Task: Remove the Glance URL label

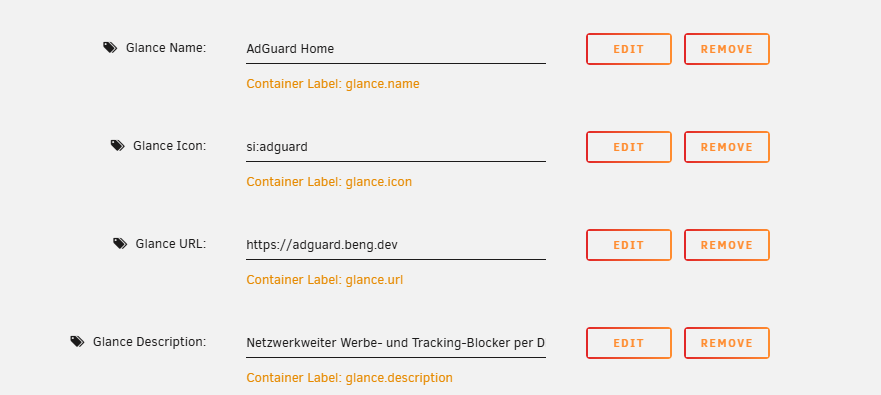Action: tap(726, 245)
